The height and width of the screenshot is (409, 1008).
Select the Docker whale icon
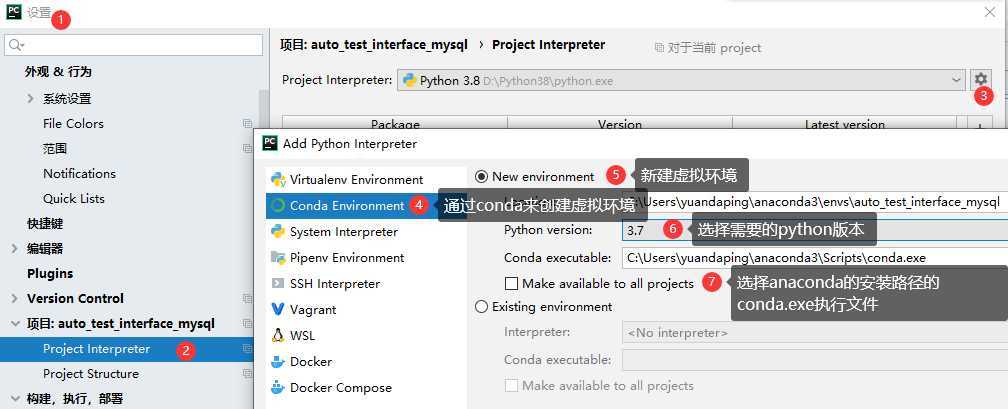click(278, 361)
